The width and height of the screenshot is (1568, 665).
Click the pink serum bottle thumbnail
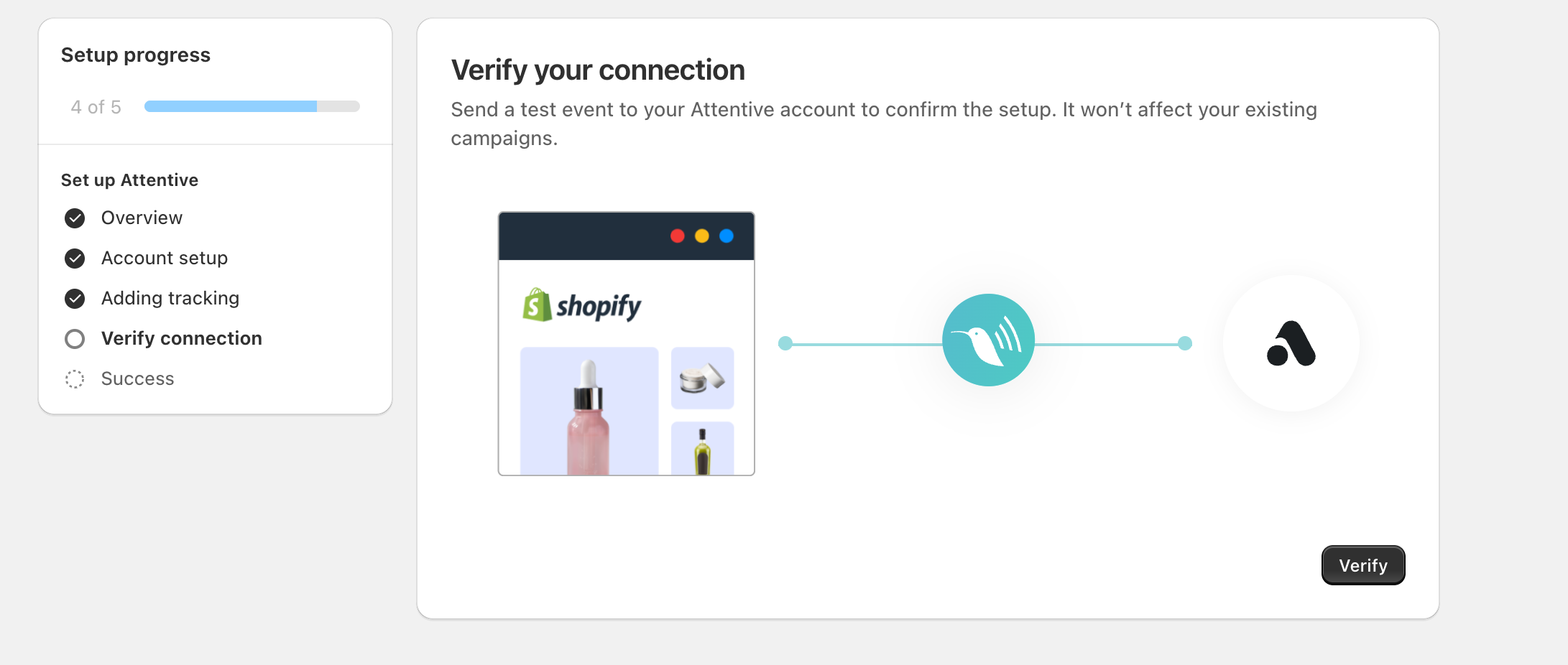(x=589, y=411)
